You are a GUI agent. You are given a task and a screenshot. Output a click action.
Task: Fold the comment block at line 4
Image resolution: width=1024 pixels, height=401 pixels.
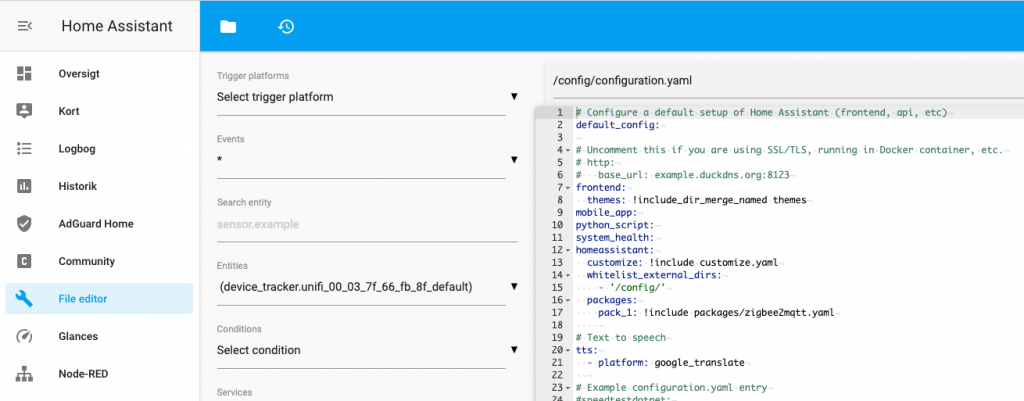coord(568,150)
